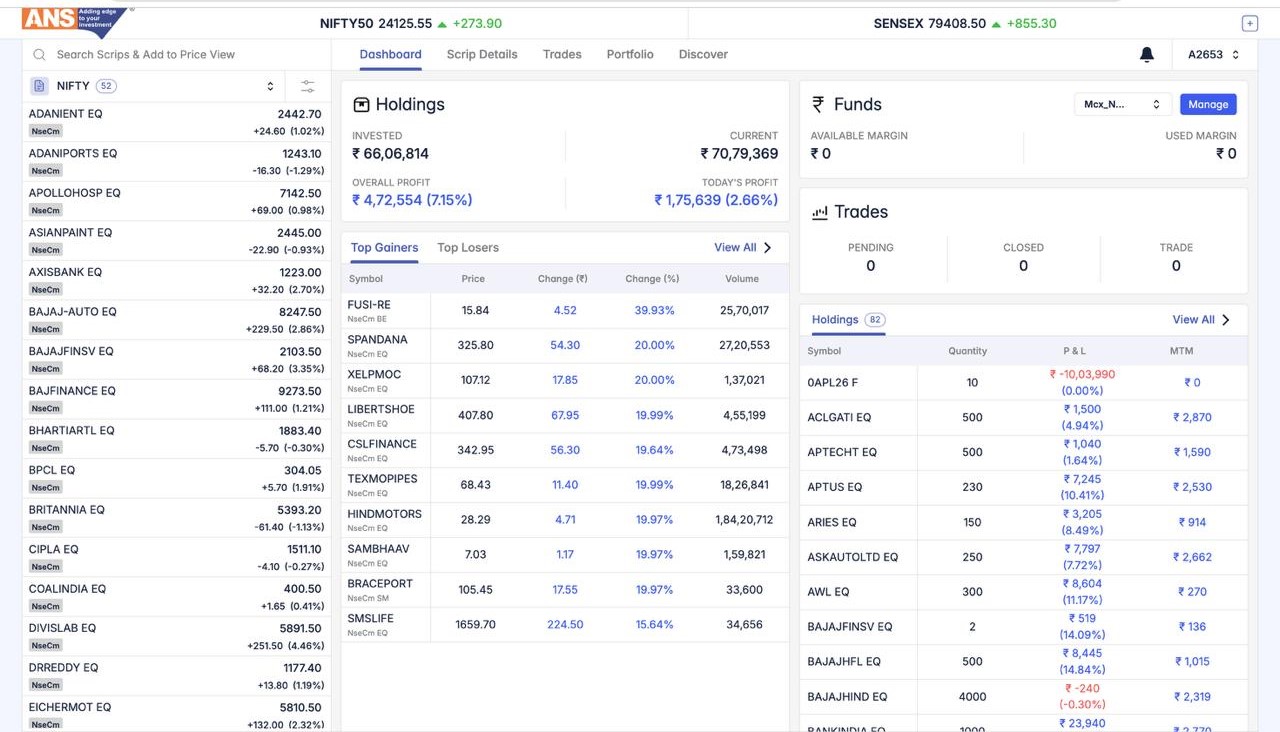Click ASKAUTOLTD EQ holding row
This screenshot has height=732, width=1280.
click(x=1023, y=557)
